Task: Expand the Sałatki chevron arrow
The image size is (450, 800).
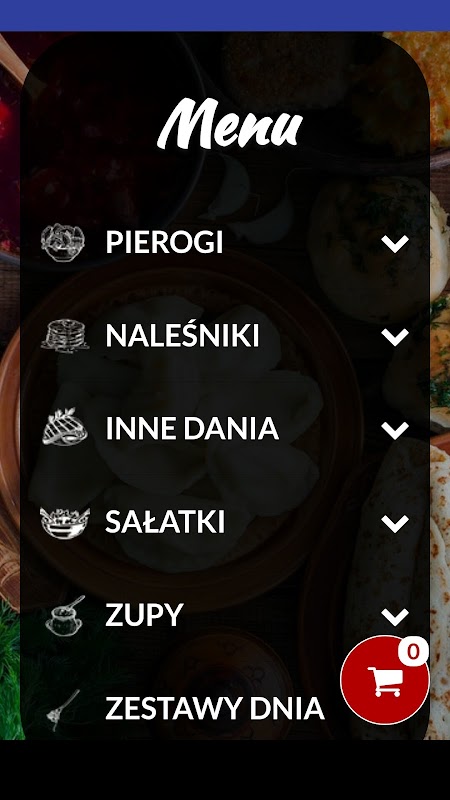Action: (395, 523)
